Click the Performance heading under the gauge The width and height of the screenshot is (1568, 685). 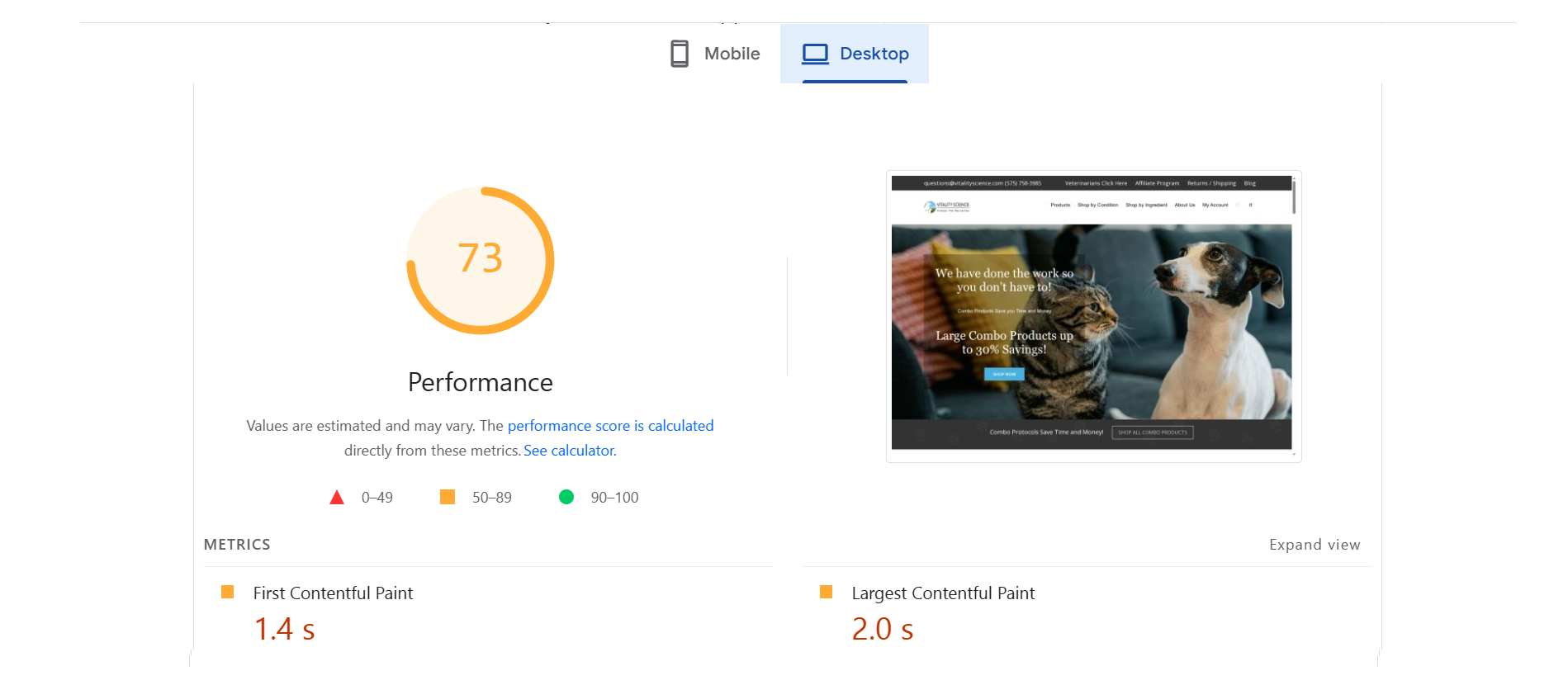click(x=481, y=382)
